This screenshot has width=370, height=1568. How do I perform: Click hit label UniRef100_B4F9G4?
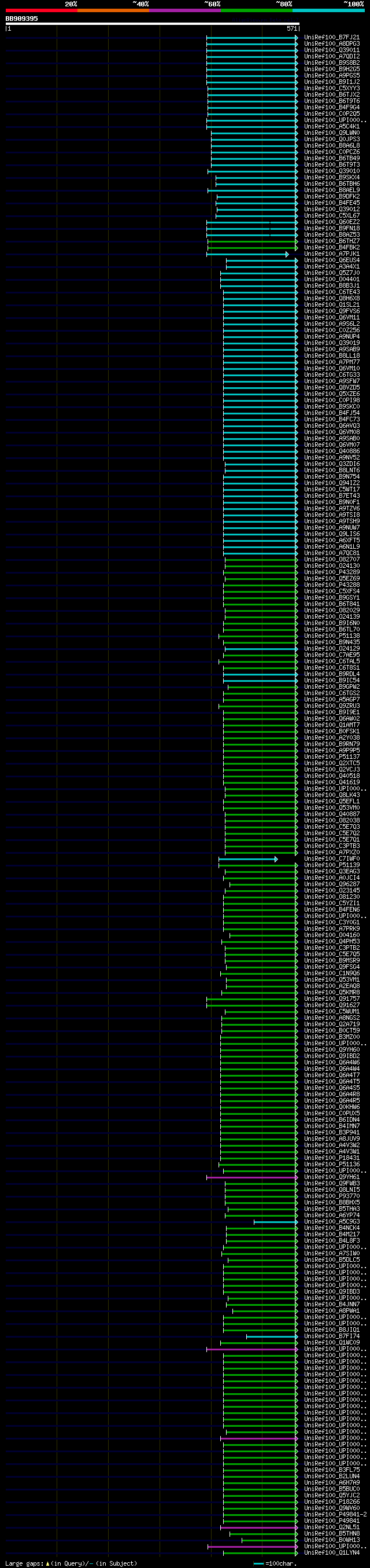332,108
